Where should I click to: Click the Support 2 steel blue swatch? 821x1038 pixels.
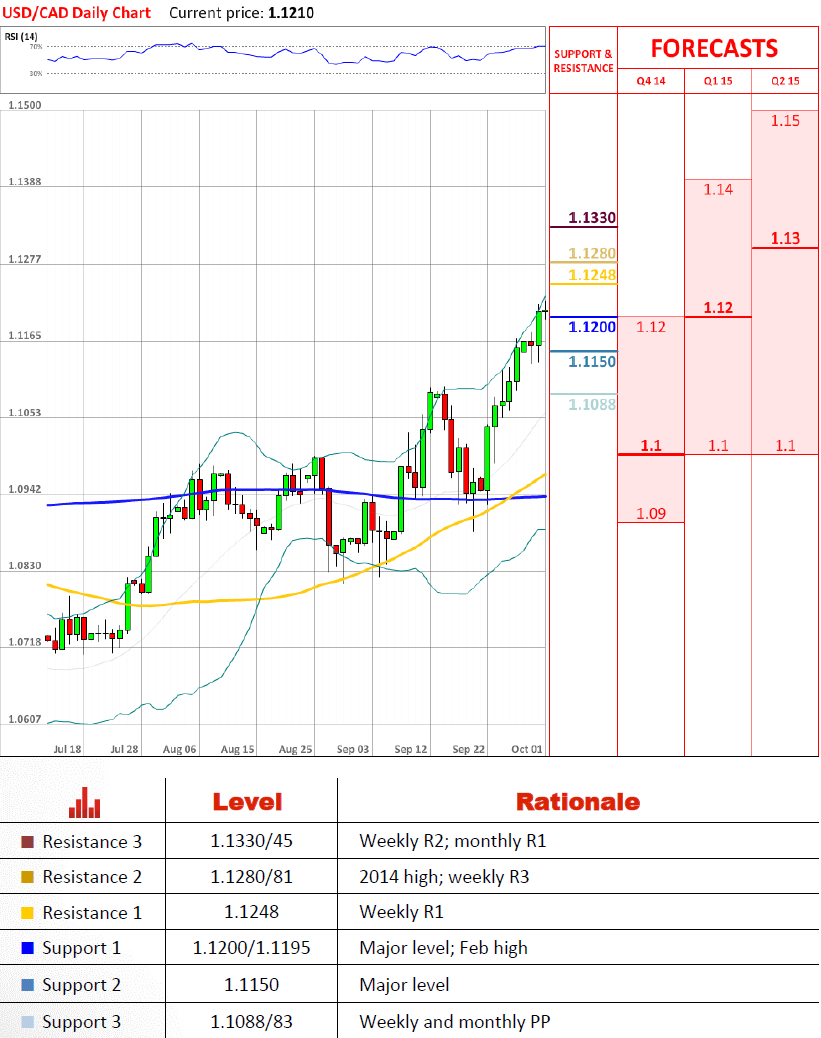(27, 985)
